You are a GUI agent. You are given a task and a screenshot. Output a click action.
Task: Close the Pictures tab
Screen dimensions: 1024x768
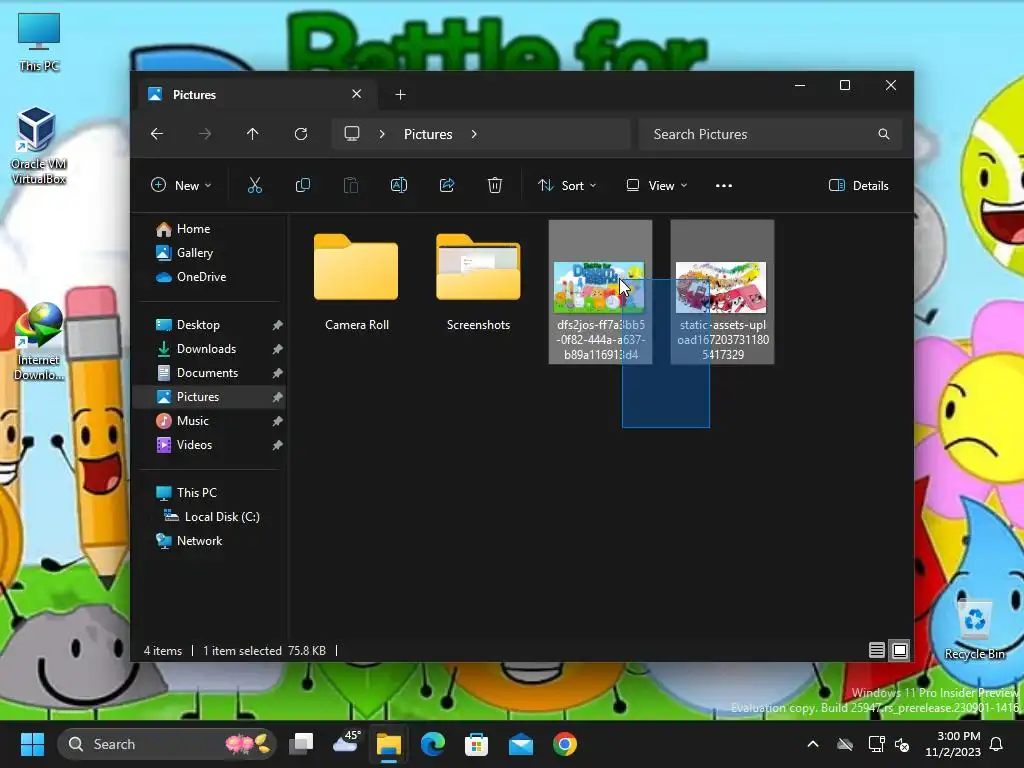click(357, 94)
